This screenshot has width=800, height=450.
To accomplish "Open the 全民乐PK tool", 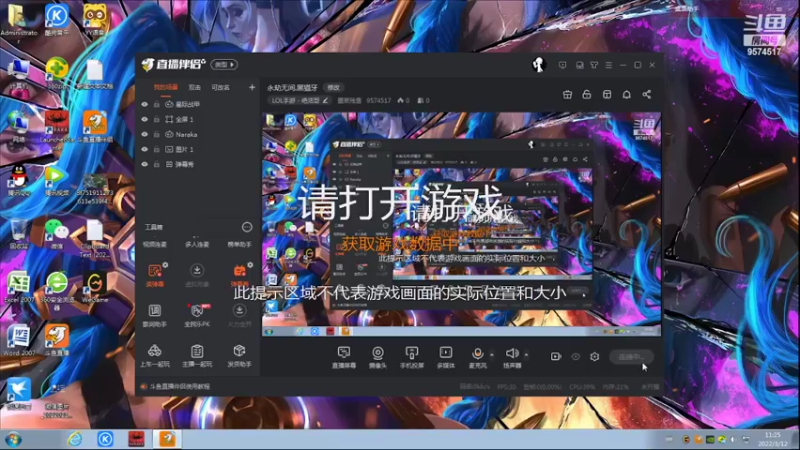I will 197,315.
